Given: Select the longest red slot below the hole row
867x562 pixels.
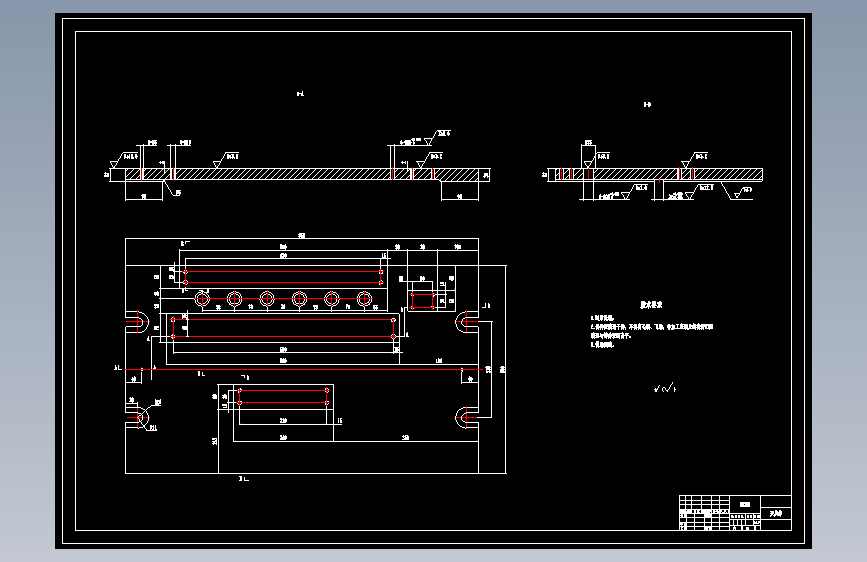Looking at the screenshot, I should [283, 328].
